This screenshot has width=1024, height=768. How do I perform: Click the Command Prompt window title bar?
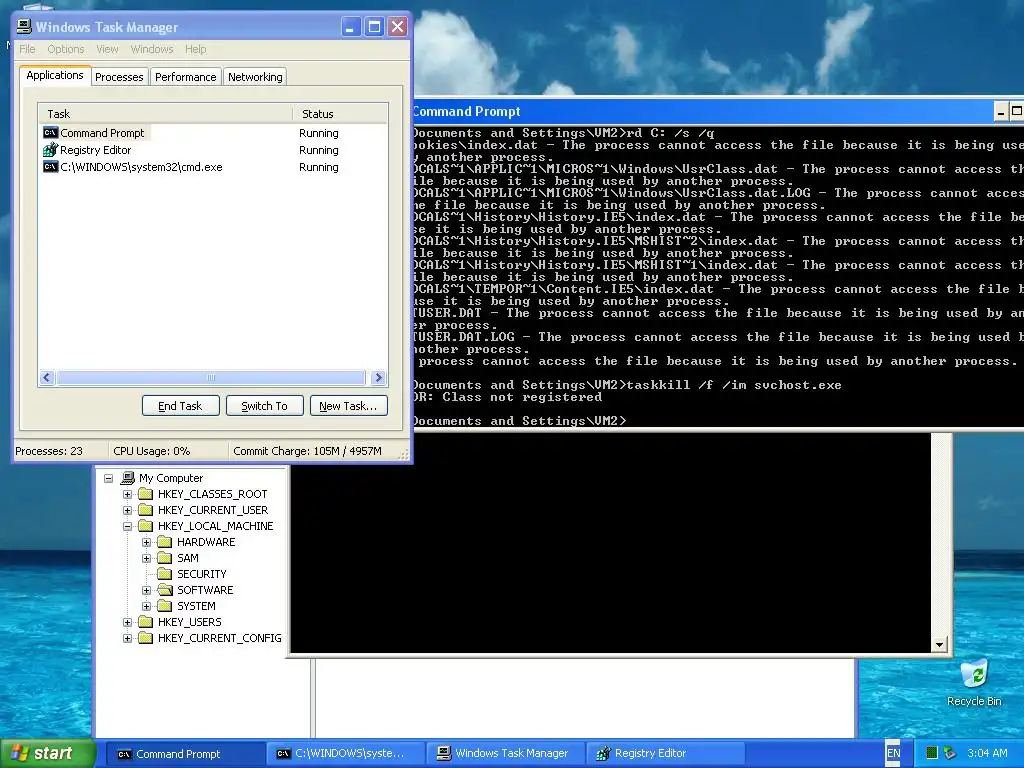click(x=702, y=111)
